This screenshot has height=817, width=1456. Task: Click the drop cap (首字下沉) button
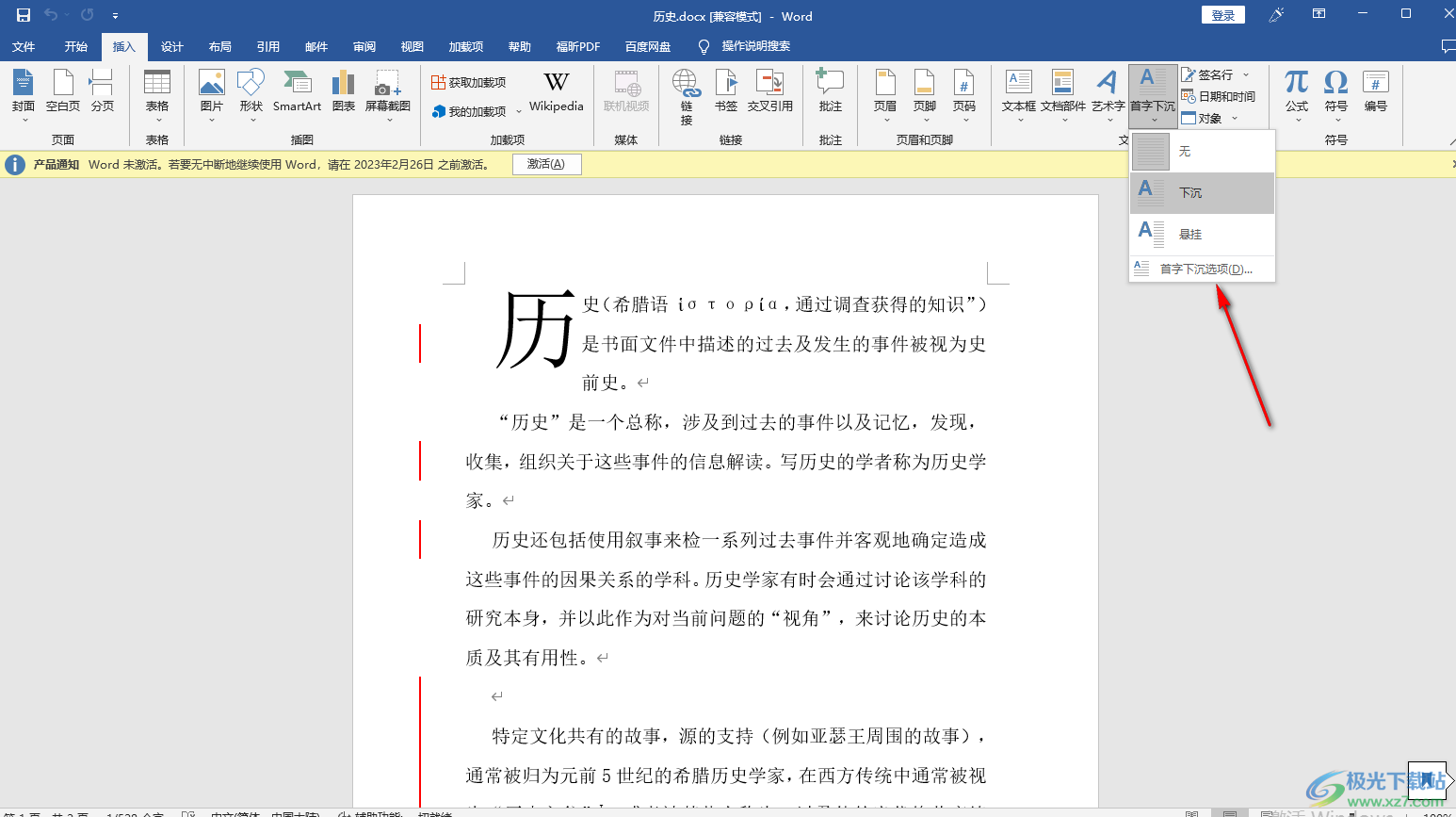(x=1153, y=94)
